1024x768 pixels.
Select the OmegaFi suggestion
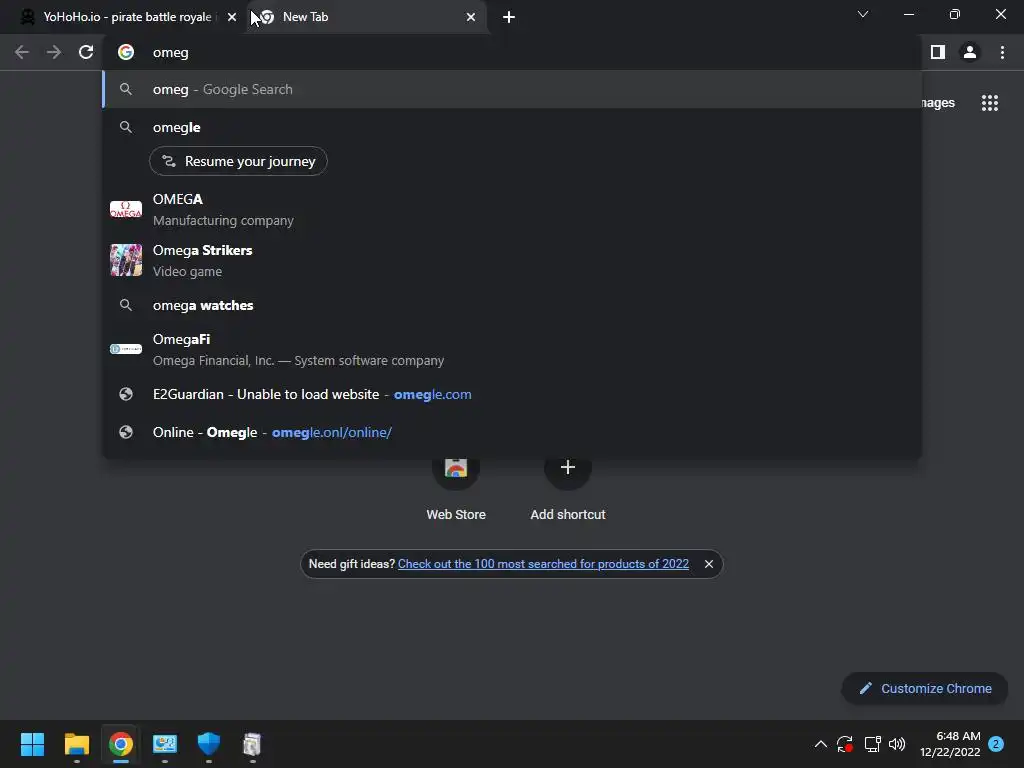(512, 349)
